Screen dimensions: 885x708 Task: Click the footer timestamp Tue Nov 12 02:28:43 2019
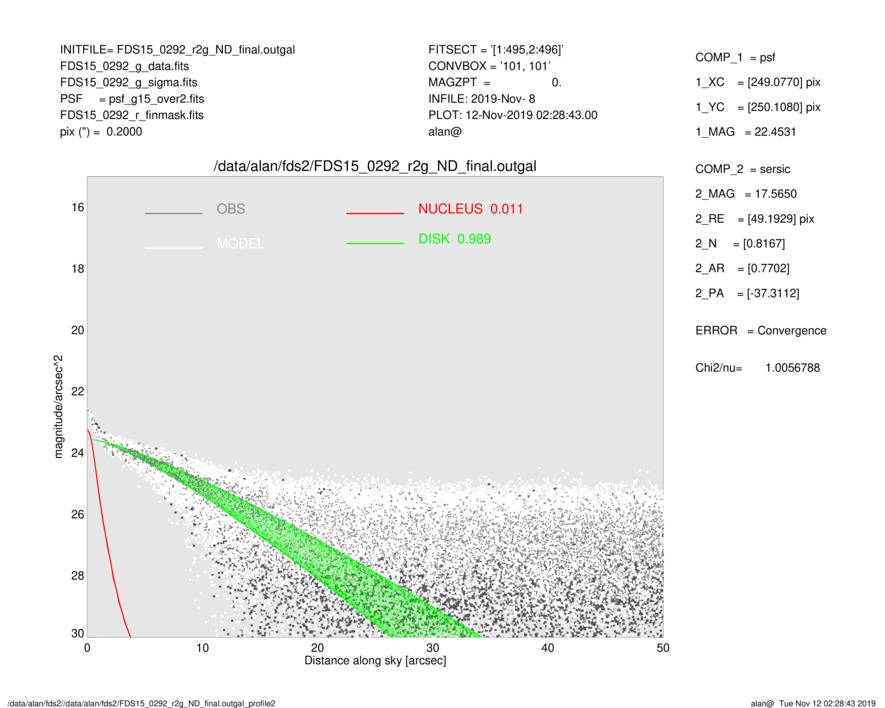(827, 703)
